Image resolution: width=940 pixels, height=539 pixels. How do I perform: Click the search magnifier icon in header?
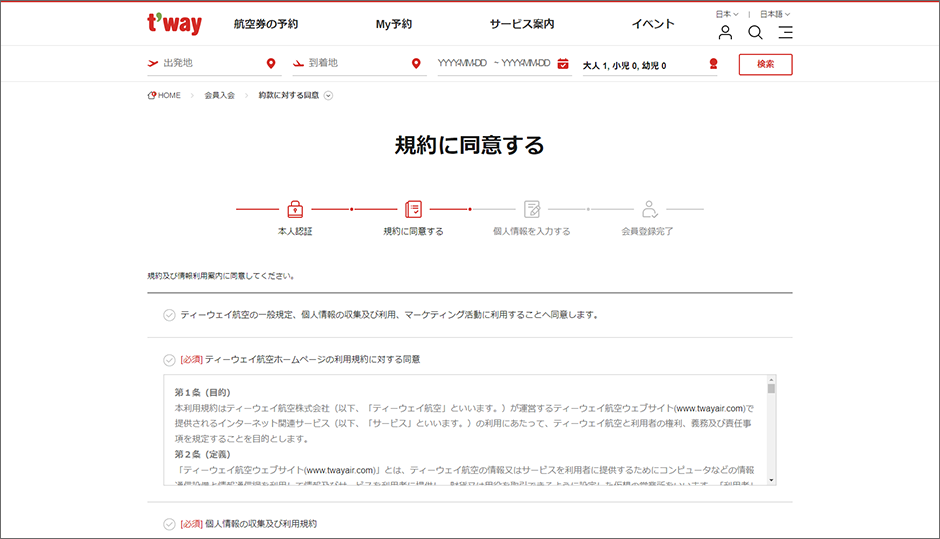tap(755, 32)
